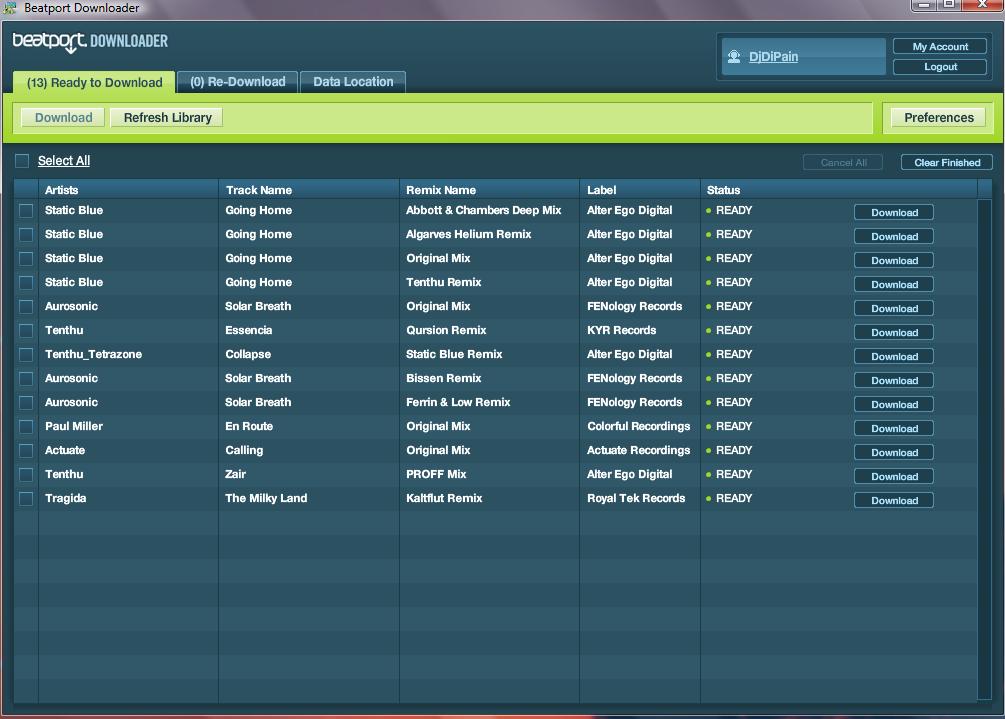
Task: Open the Preferences dialog
Action: [x=938, y=118]
